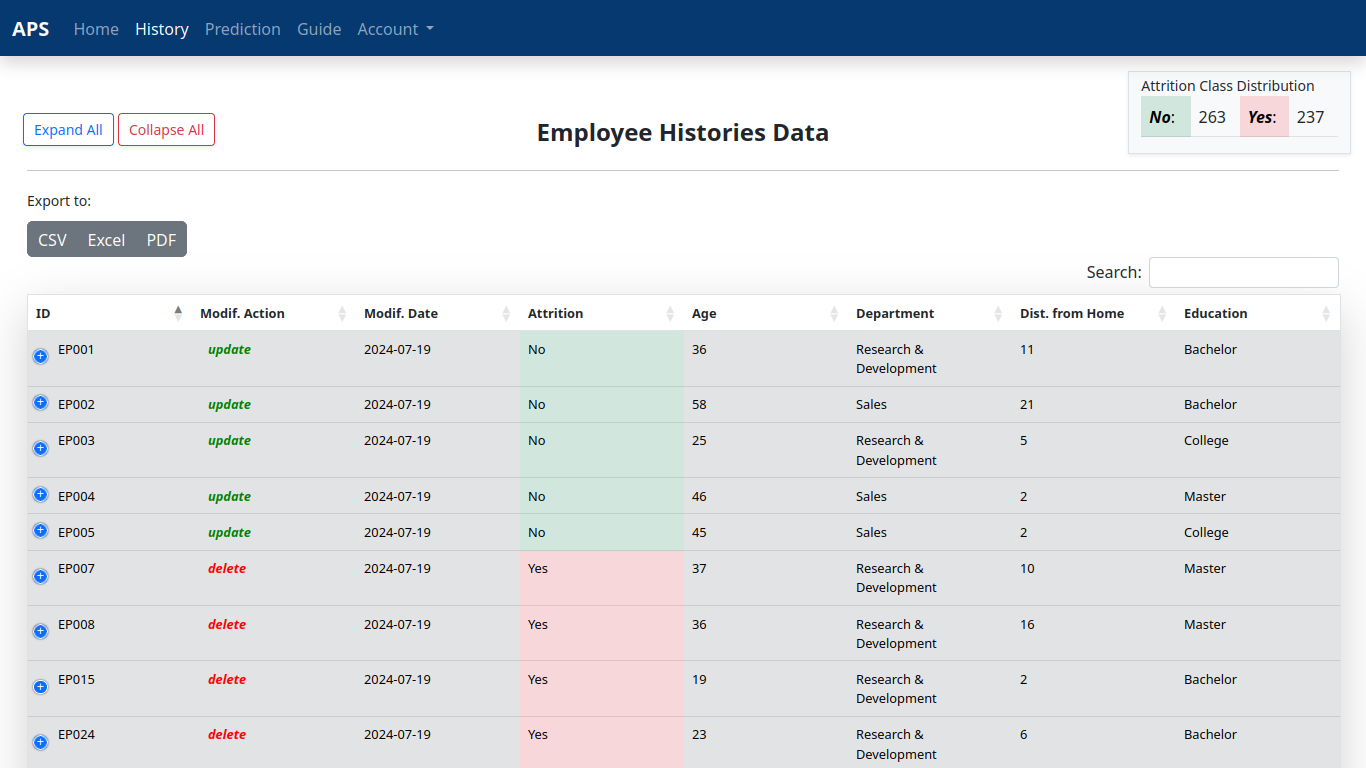Open History page in navbar
The width and height of the screenshot is (1366, 768).
tap(162, 29)
